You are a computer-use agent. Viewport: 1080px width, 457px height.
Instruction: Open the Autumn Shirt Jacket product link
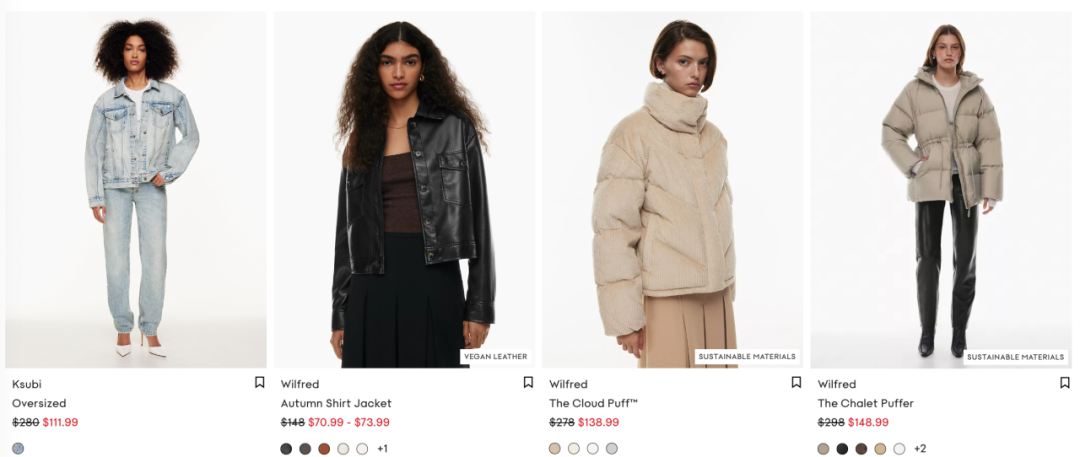(x=336, y=403)
